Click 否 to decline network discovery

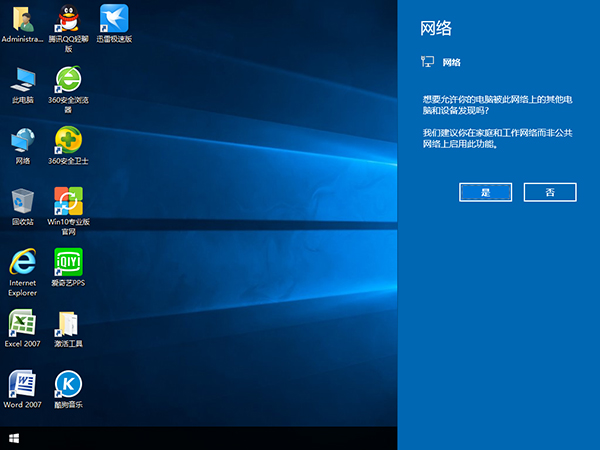(550, 192)
